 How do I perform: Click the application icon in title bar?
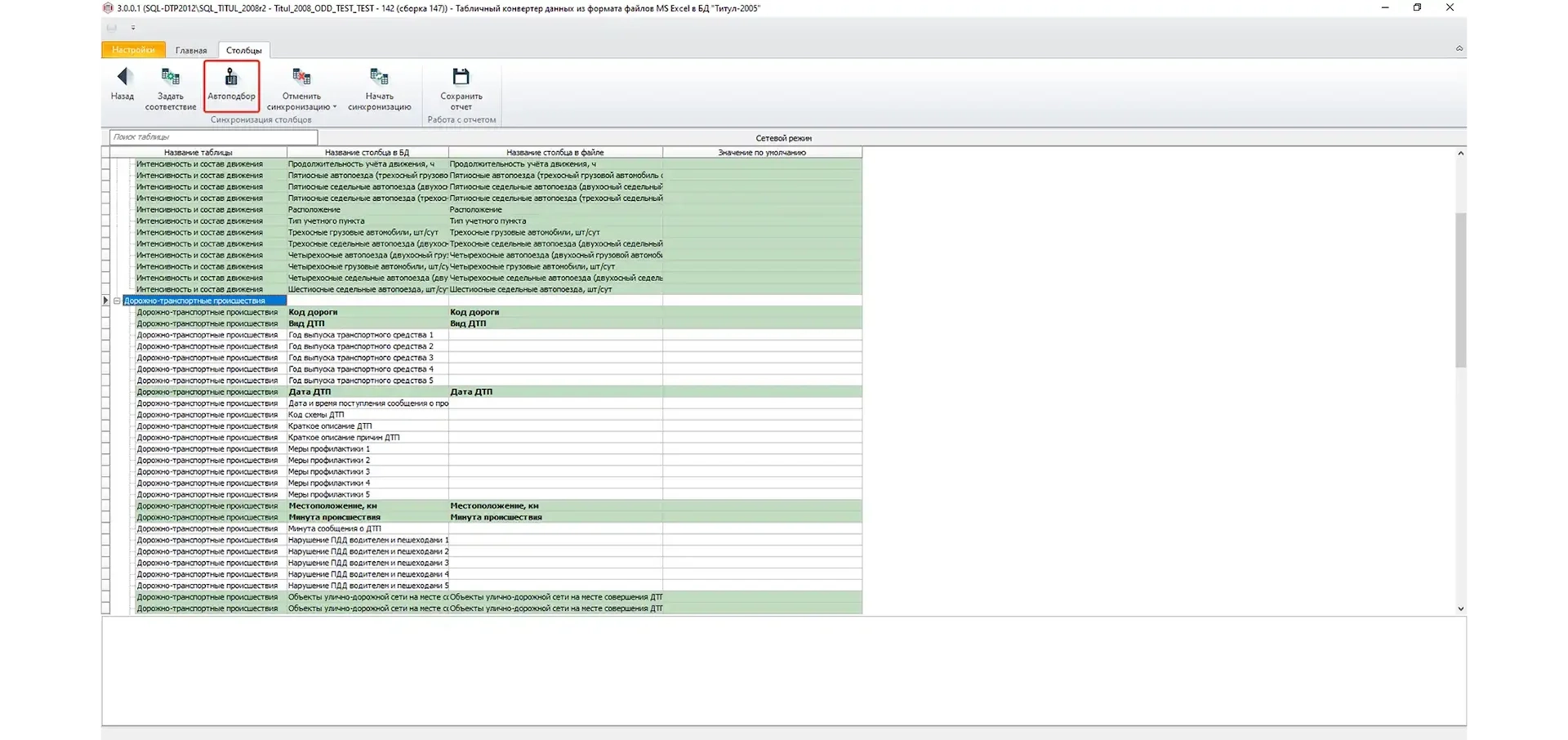tap(108, 8)
